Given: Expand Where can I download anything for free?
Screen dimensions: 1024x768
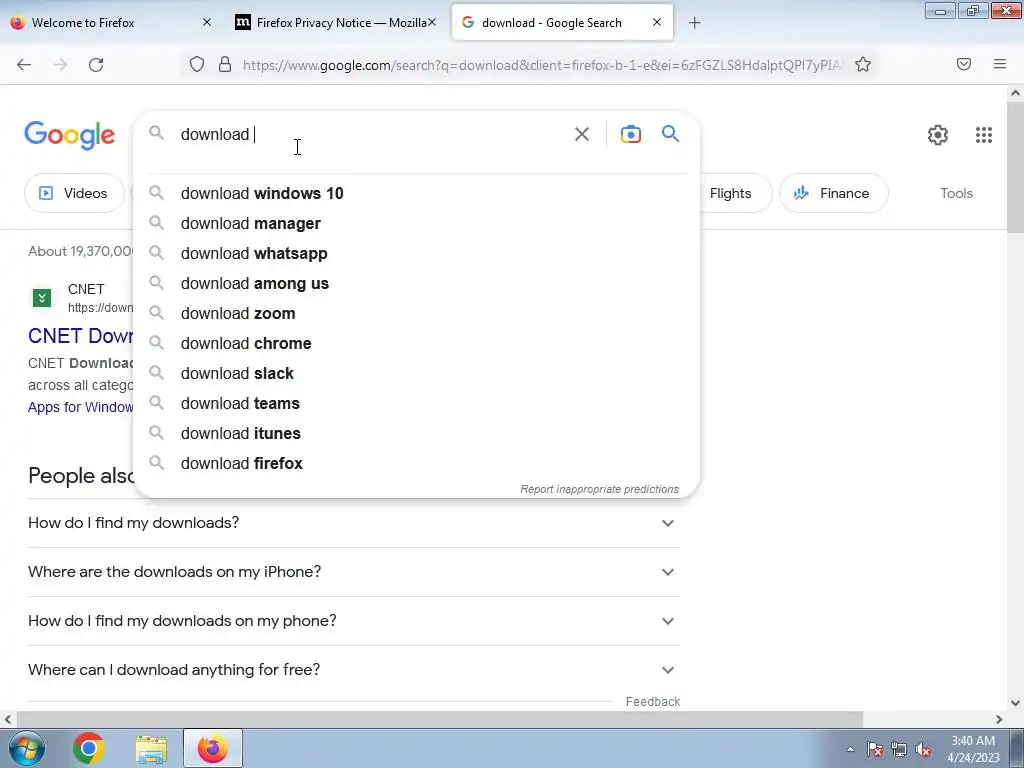Looking at the screenshot, I should [x=353, y=670].
